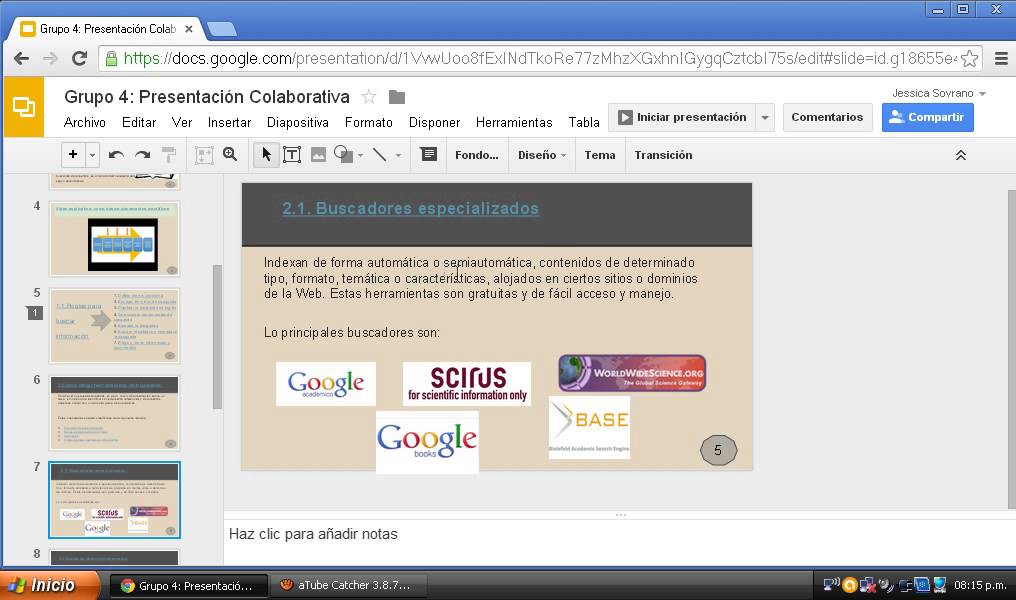
Task: Select the arrow cursor tool
Action: click(266, 155)
